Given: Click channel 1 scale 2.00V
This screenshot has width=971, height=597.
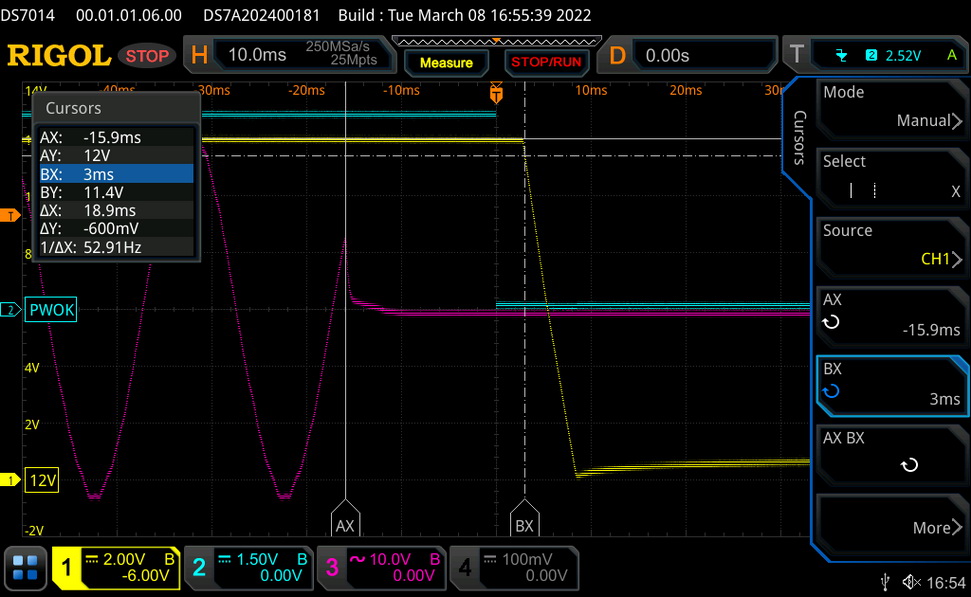Looking at the screenshot, I should pos(124,559).
